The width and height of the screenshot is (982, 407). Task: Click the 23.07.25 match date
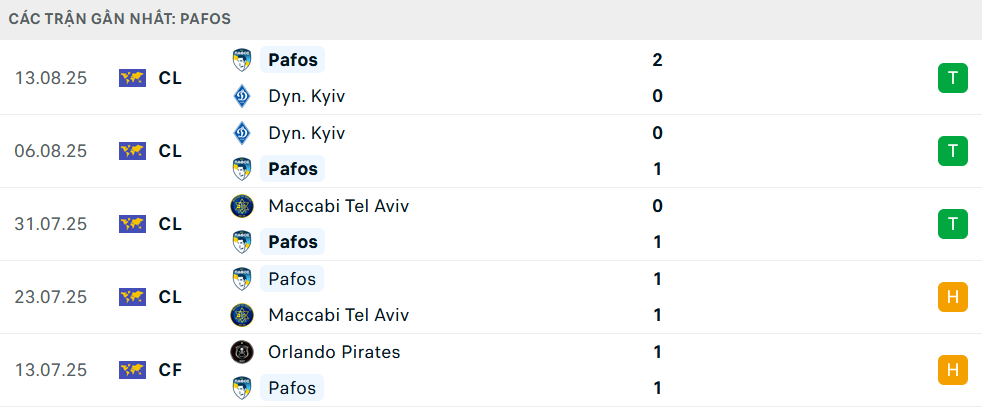tap(51, 297)
